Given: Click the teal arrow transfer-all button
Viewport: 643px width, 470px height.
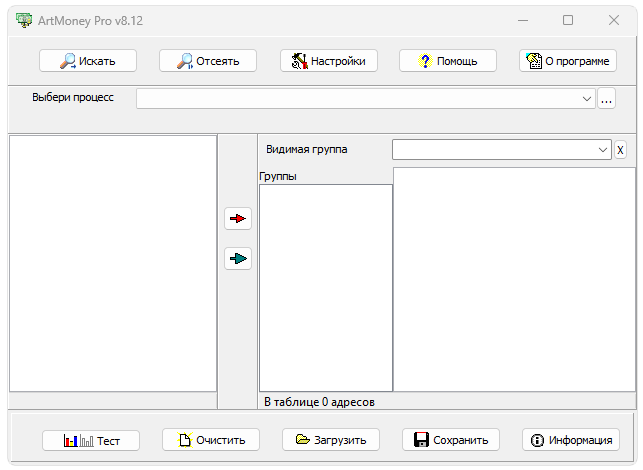Looking at the screenshot, I should (238, 259).
